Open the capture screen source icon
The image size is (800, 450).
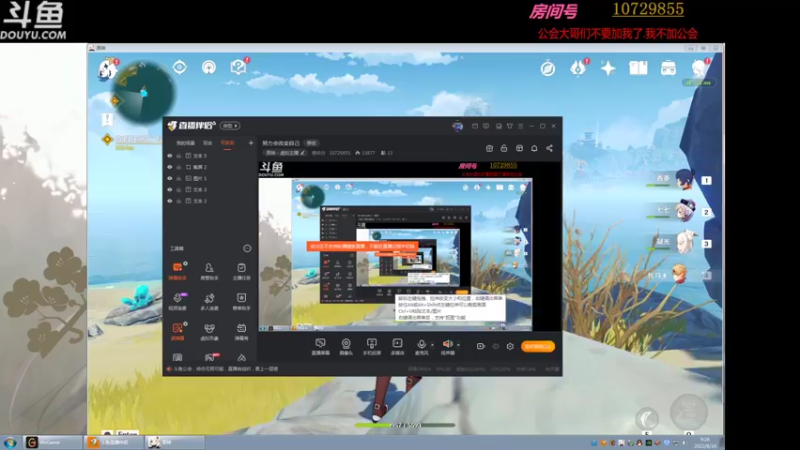(320, 346)
